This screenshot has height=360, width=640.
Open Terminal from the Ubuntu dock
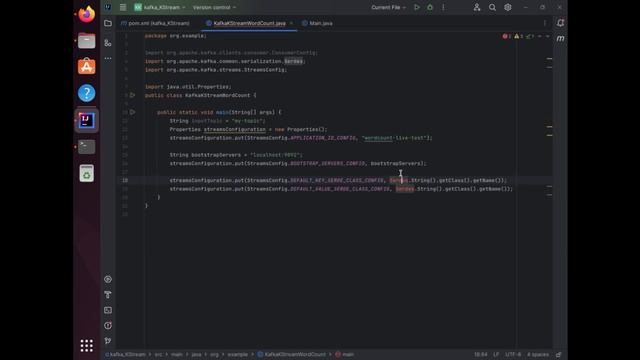(x=87, y=147)
